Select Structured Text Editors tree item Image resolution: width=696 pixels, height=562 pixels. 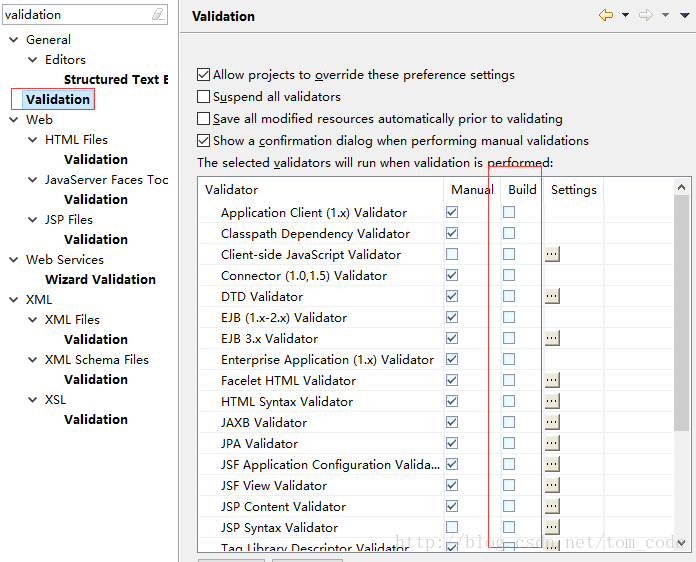[116, 79]
